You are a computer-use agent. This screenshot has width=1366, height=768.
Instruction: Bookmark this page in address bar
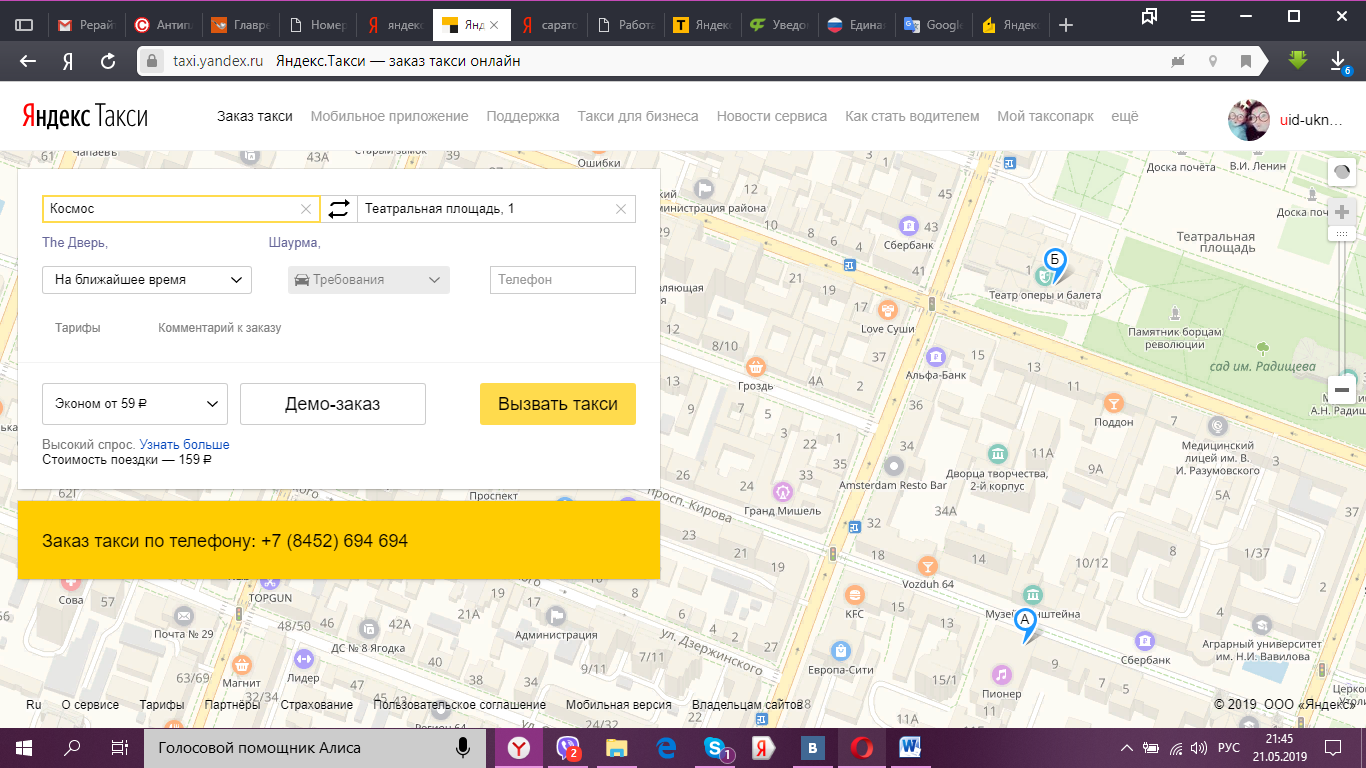click(1246, 61)
